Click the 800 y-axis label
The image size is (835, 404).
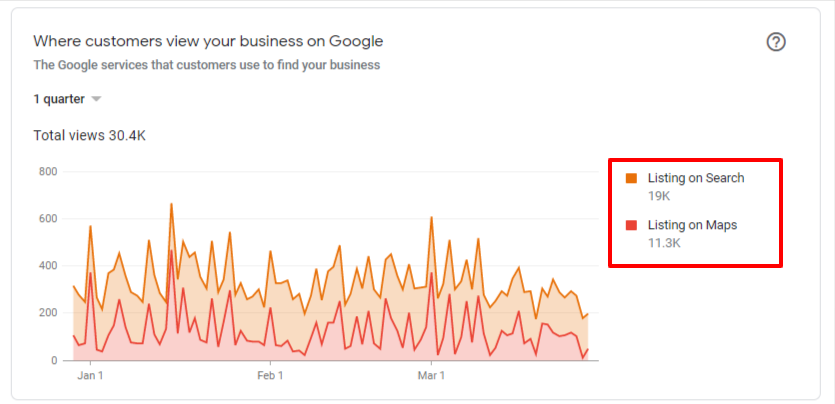(47, 171)
